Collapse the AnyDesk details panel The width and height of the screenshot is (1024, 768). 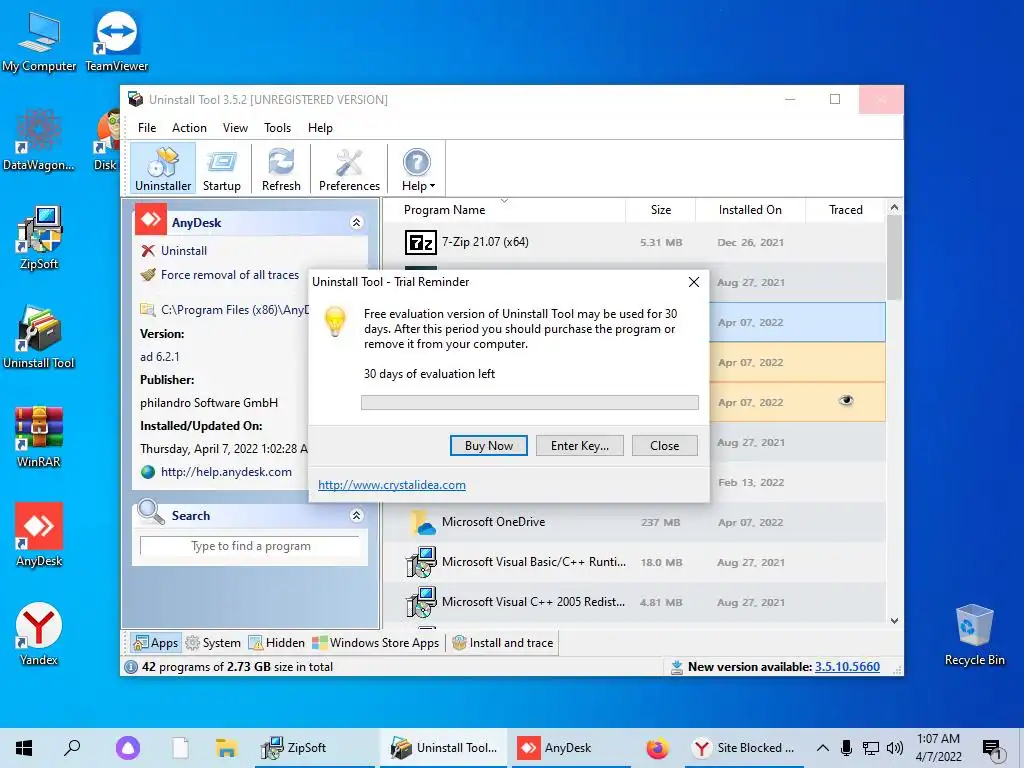point(357,222)
